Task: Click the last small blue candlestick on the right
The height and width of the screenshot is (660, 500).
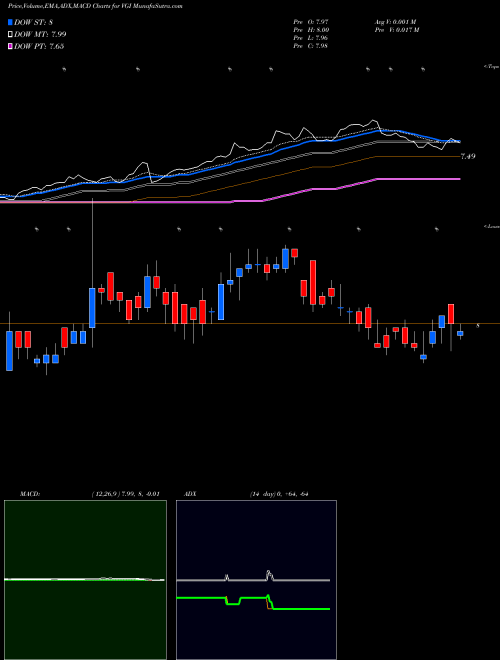Action: pos(460,333)
